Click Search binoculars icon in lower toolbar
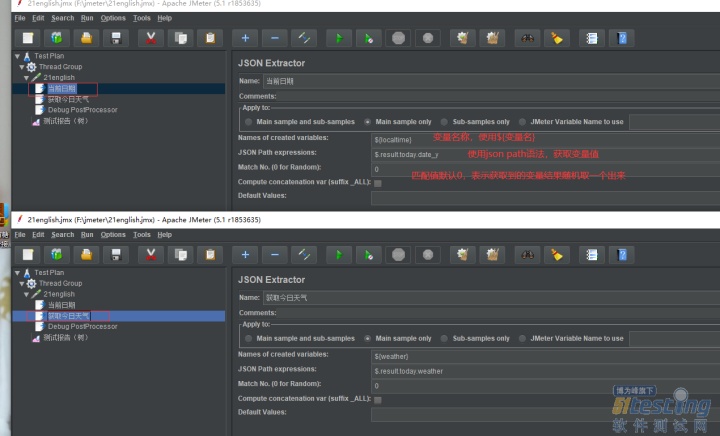Viewport: 720px width, 436px height. tap(527, 255)
